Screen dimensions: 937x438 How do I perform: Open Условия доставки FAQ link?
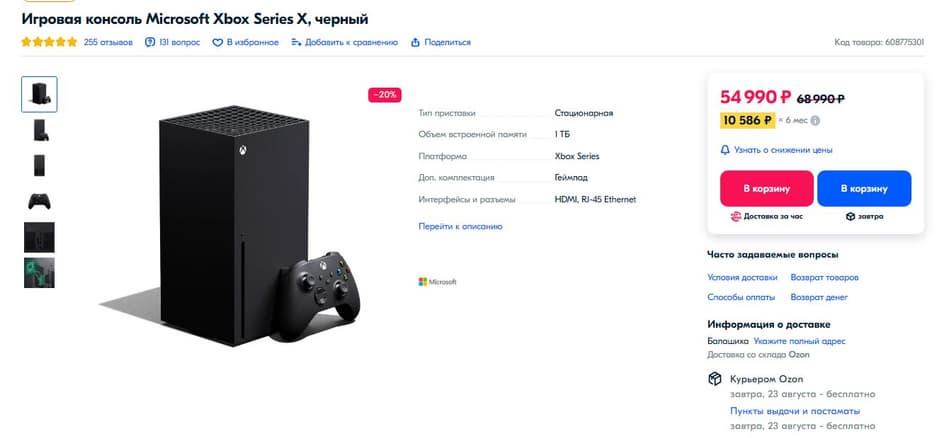742,277
